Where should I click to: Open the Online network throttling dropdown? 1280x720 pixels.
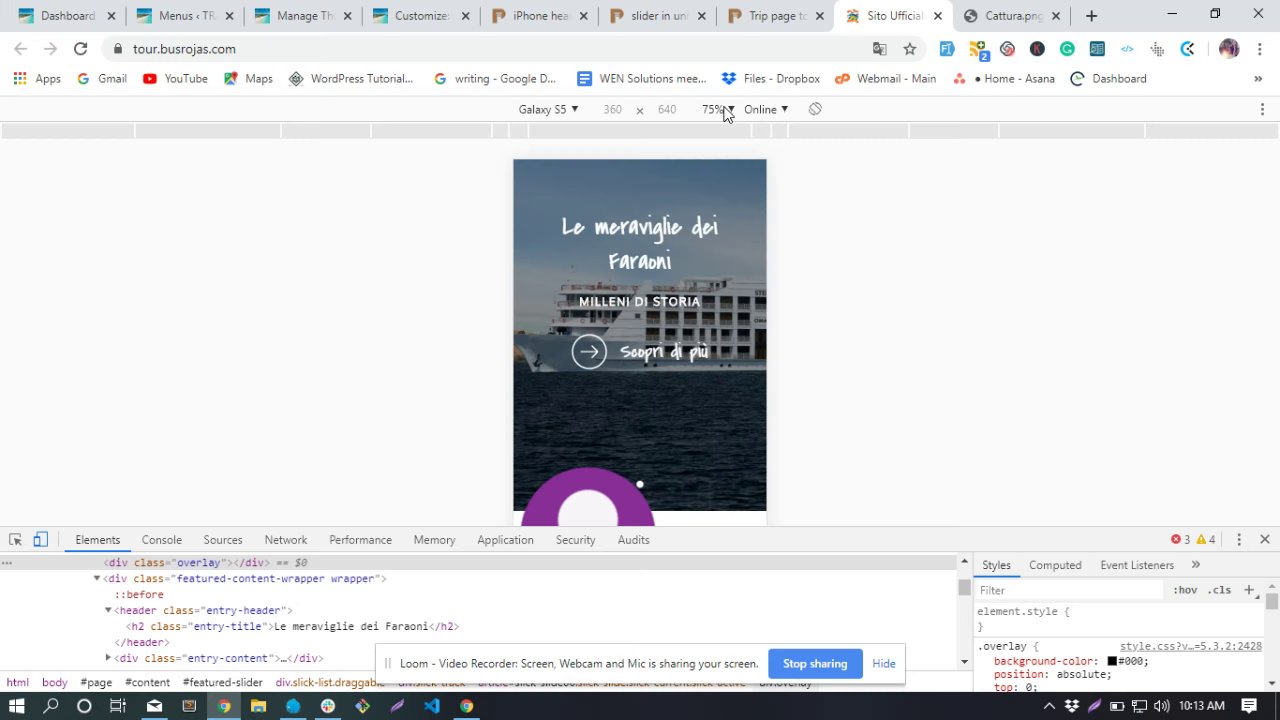coord(765,109)
